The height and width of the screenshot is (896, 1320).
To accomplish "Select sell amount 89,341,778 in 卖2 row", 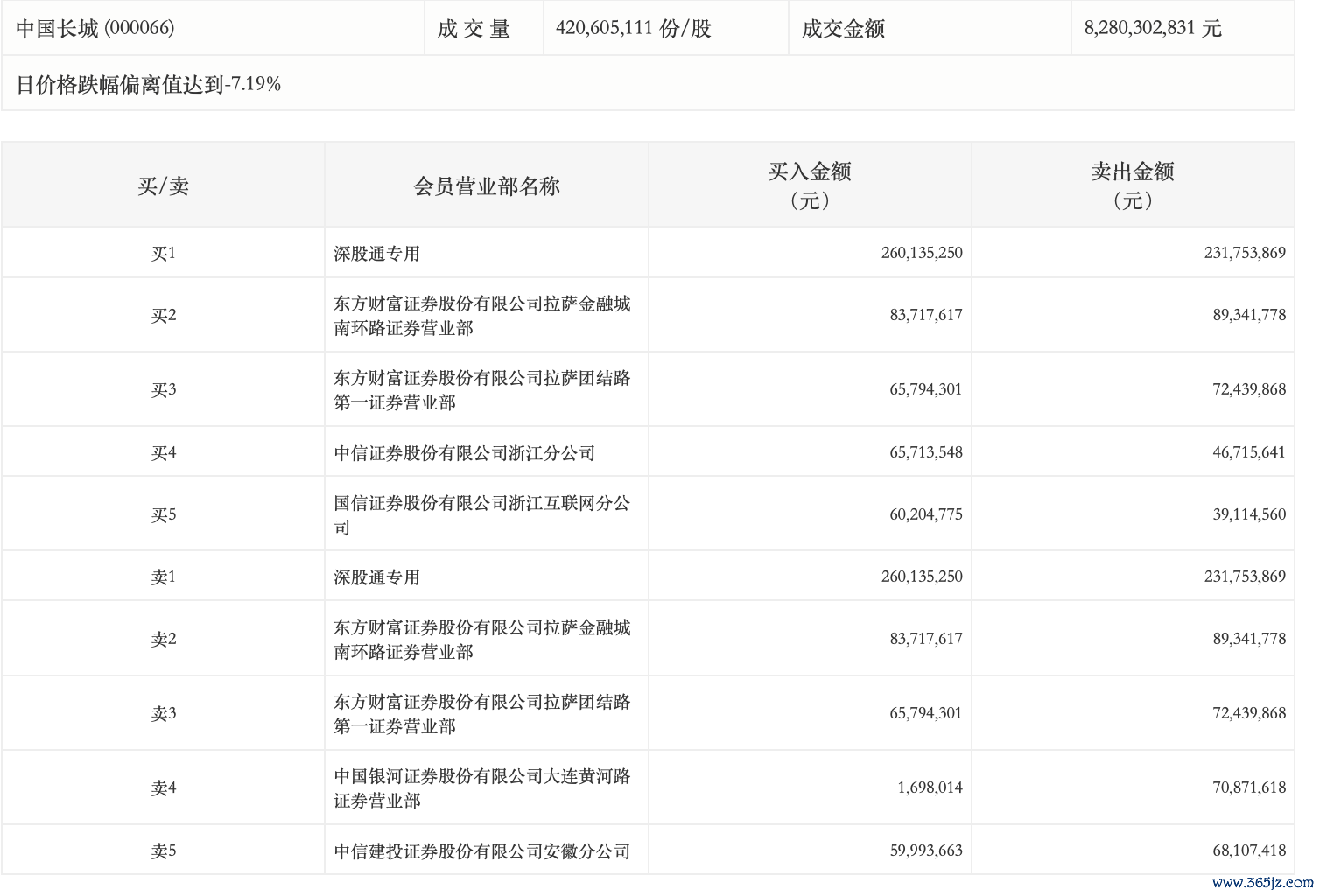I will 1249,639.
